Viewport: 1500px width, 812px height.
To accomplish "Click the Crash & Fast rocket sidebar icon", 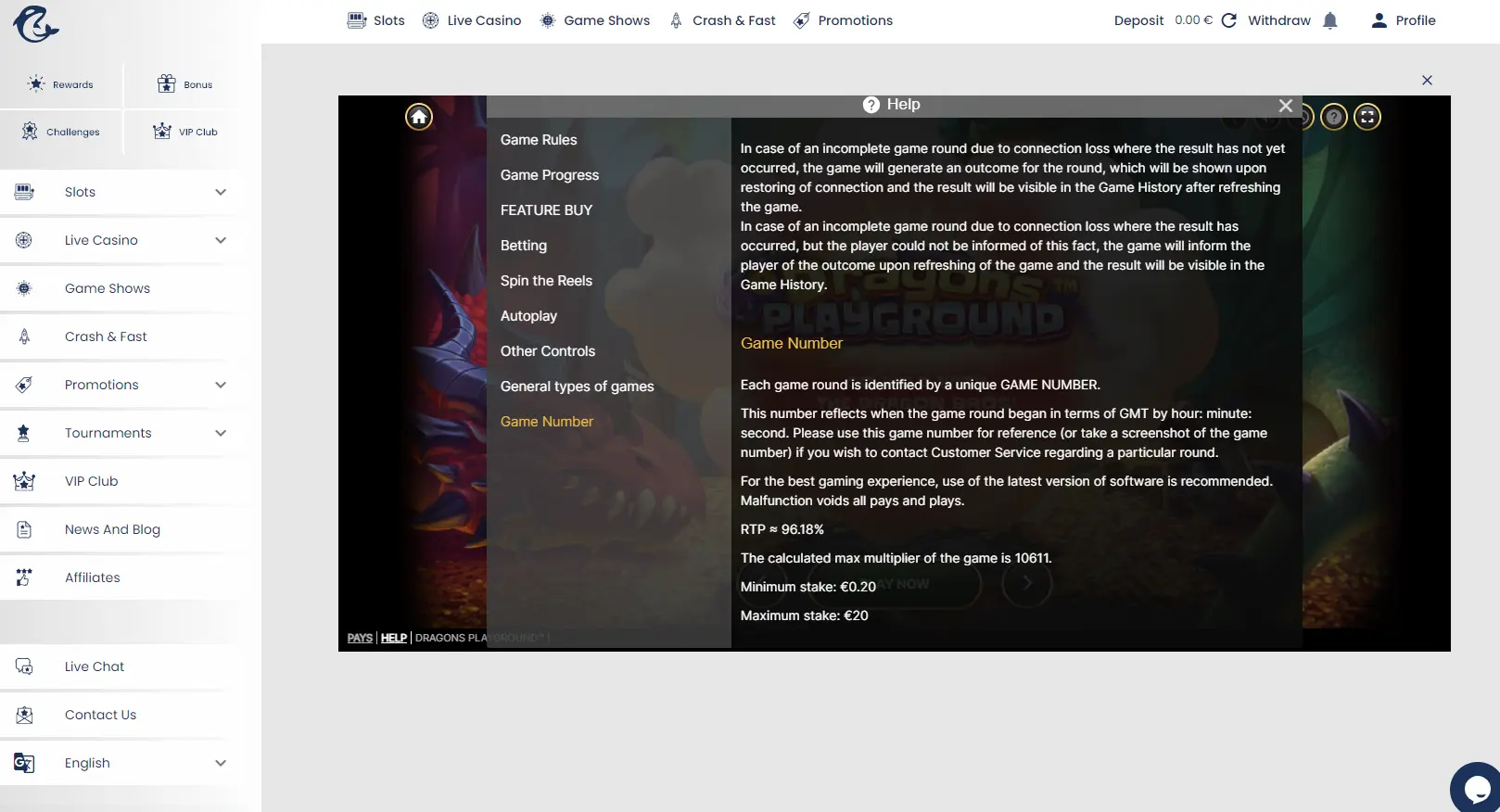I will [x=24, y=336].
